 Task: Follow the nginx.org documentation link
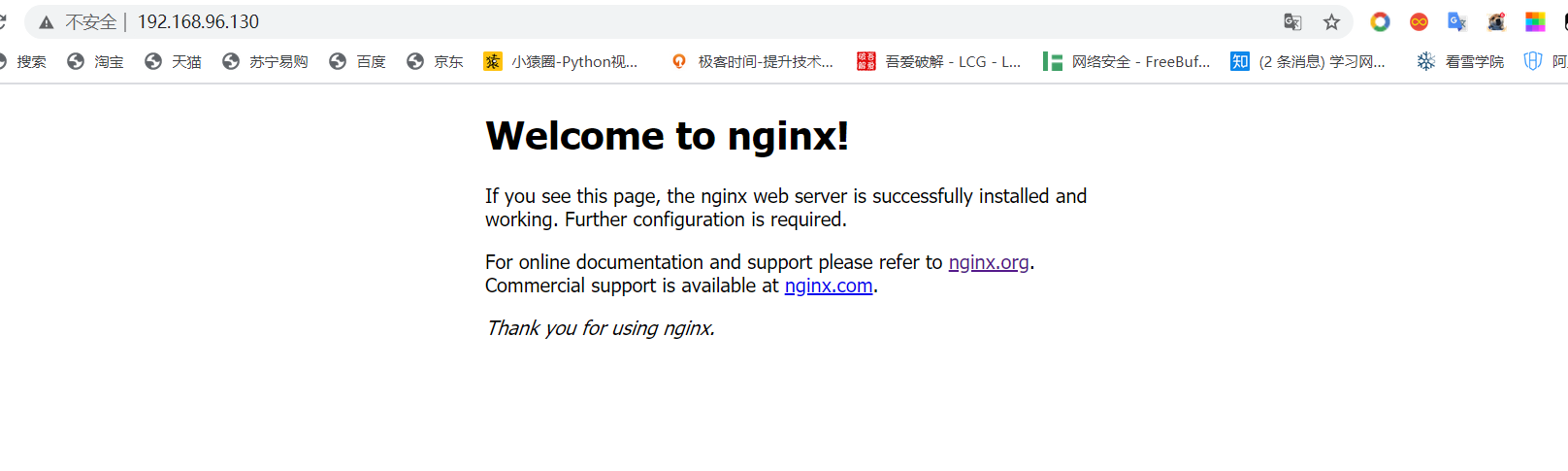click(x=989, y=262)
